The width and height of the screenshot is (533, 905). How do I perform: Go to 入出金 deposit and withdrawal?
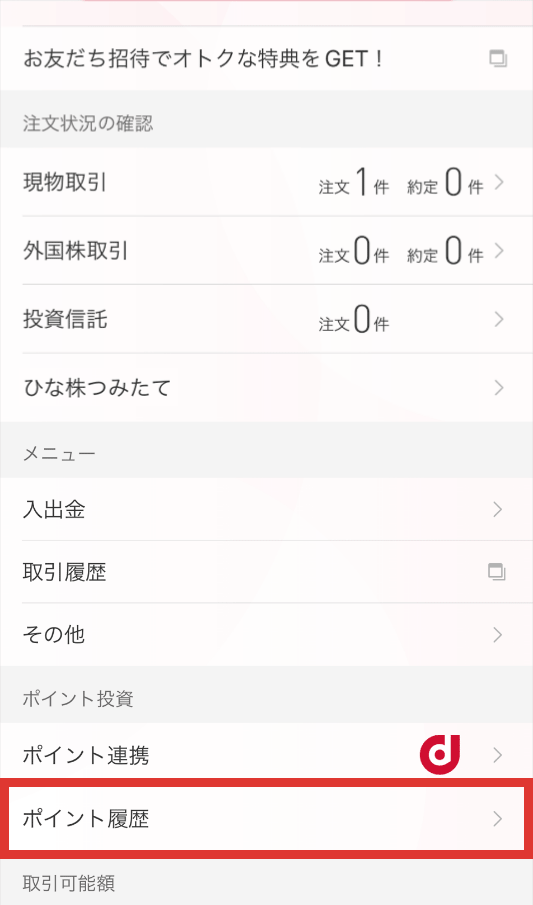266,510
